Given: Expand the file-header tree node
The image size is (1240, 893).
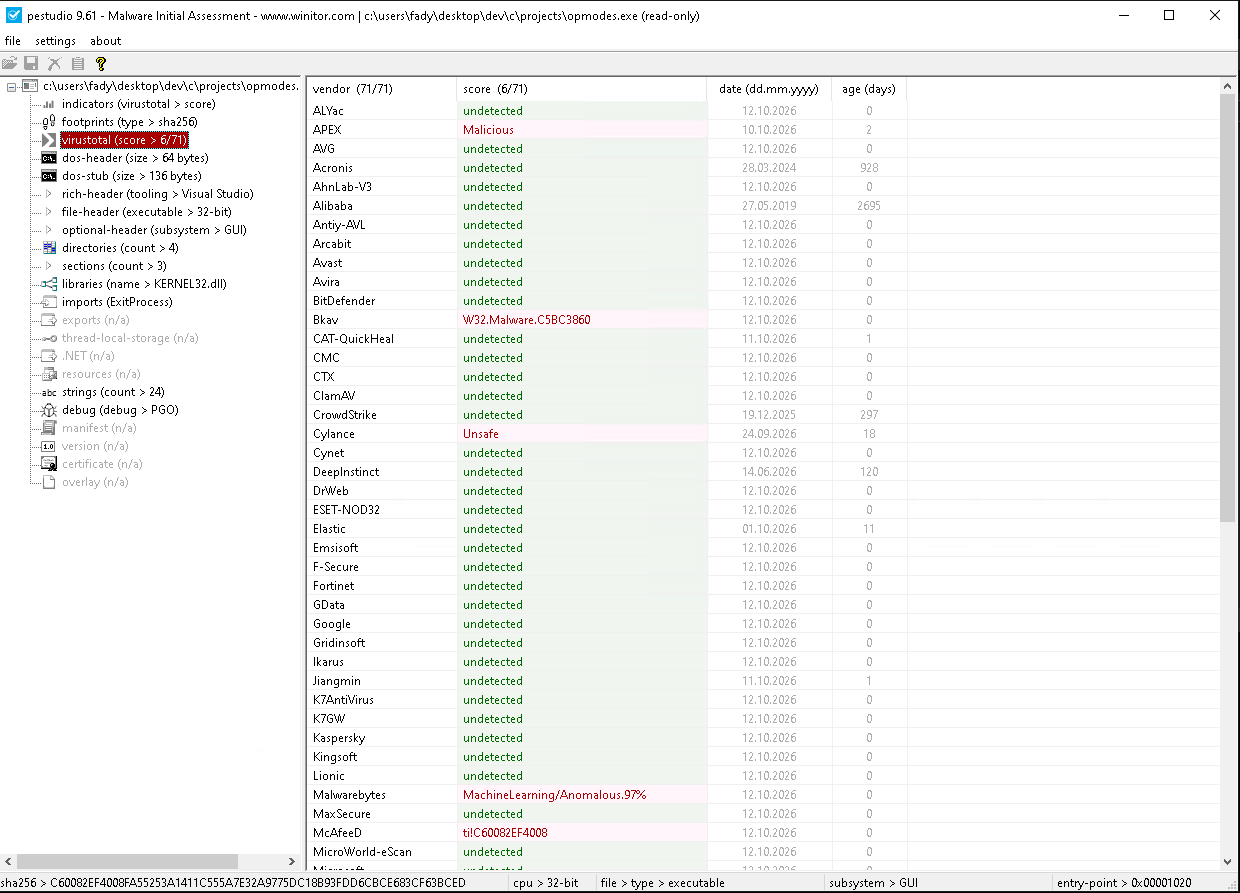Looking at the screenshot, I should 49,212.
